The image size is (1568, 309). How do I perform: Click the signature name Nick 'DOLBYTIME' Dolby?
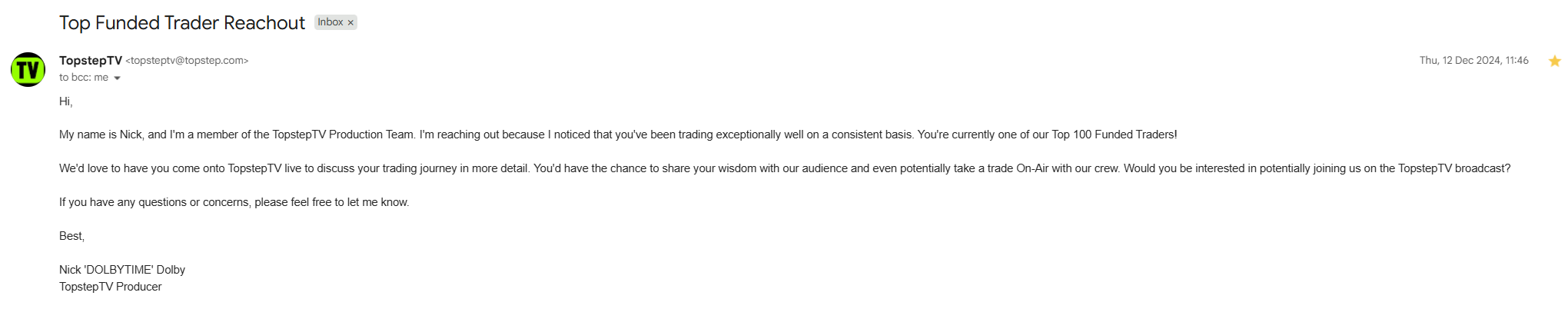pos(122,270)
